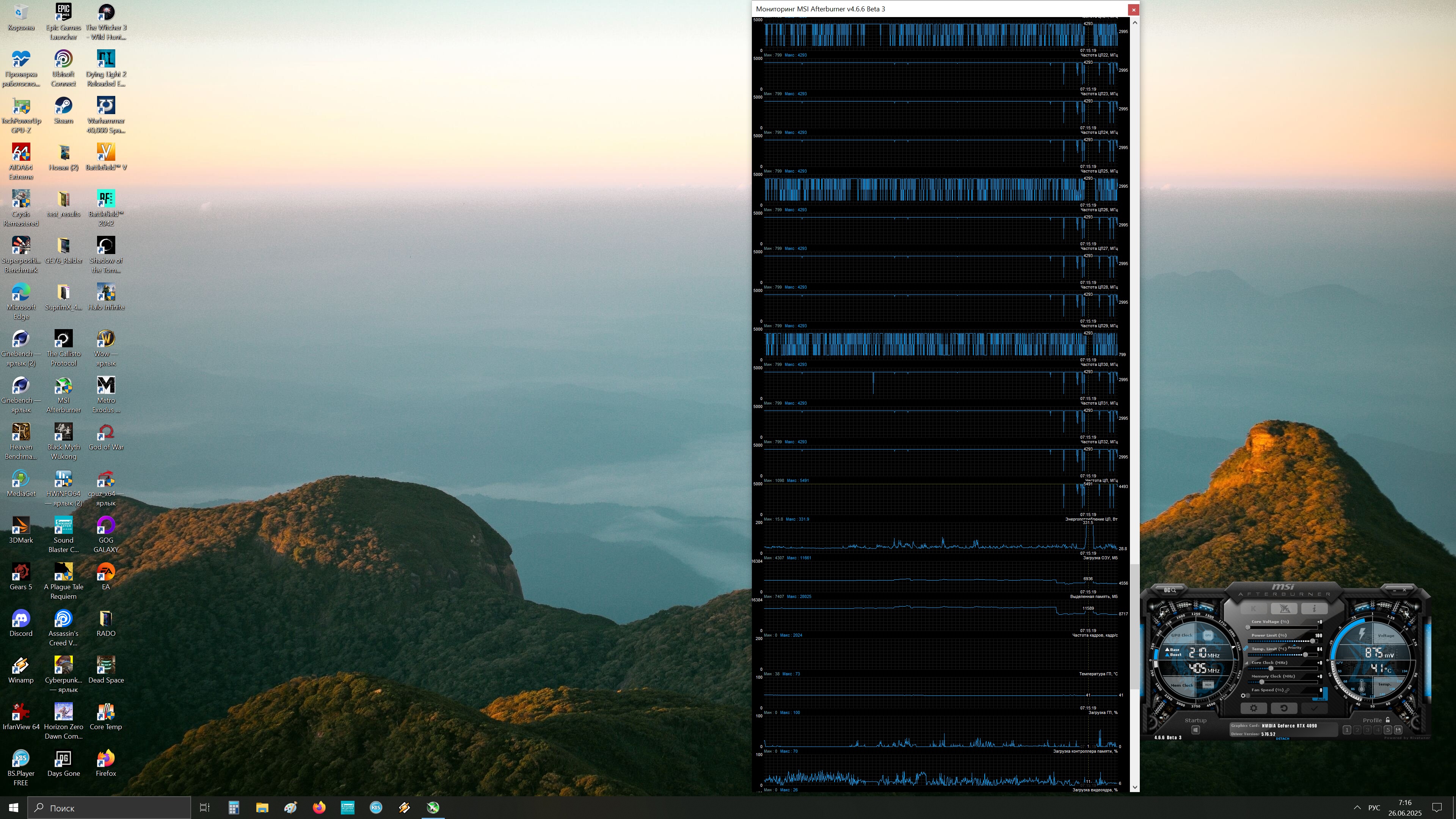Image resolution: width=1456 pixels, height=819 pixels.
Task: Save profile using floppy disk icon
Action: pyautogui.click(x=1398, y=730)
